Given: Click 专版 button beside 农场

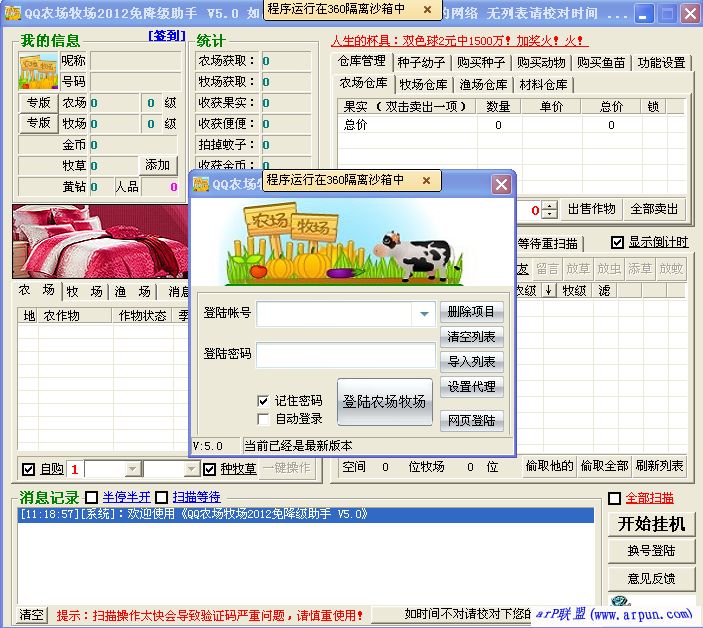Looking at the screenshot, I should pos(39,103).
